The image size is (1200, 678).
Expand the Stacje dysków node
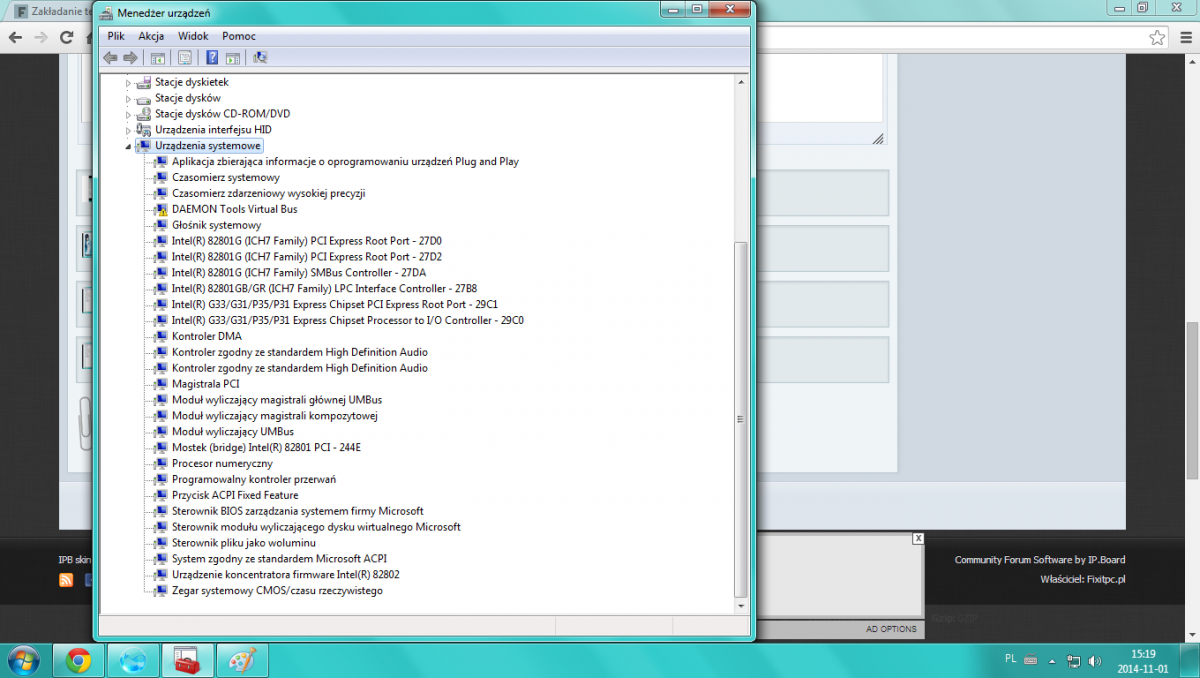(129, 98)
